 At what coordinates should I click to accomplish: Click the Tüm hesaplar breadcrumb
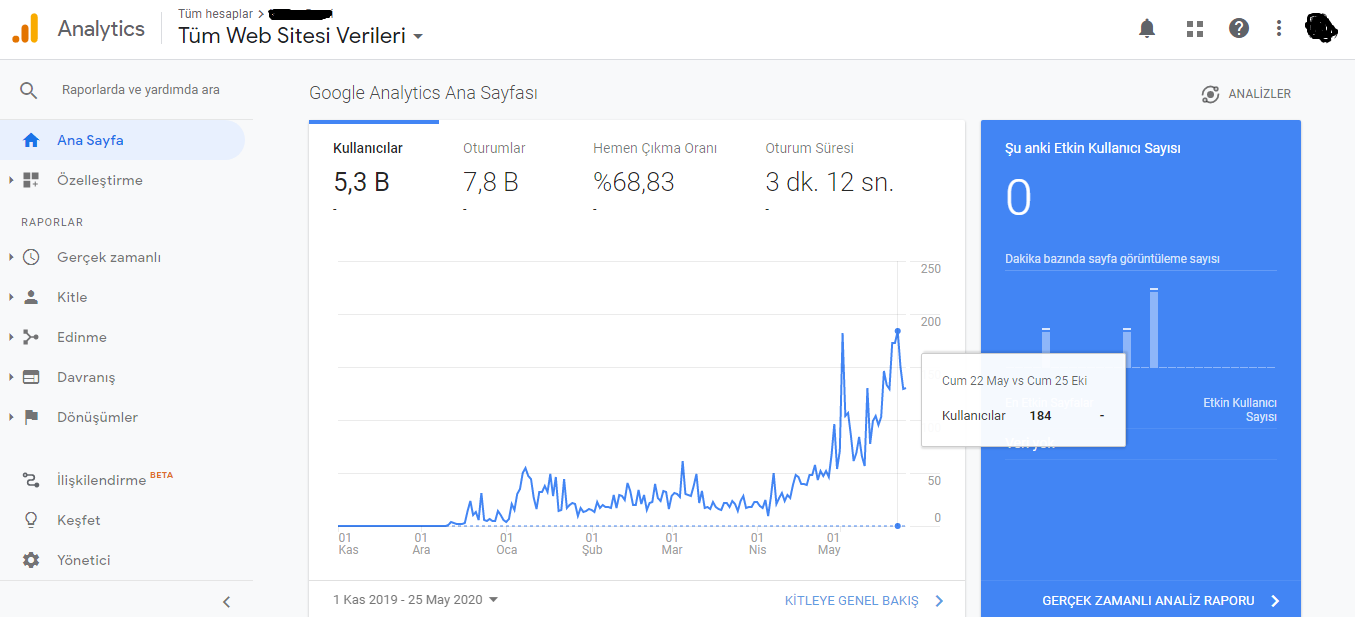click(216, 14)
